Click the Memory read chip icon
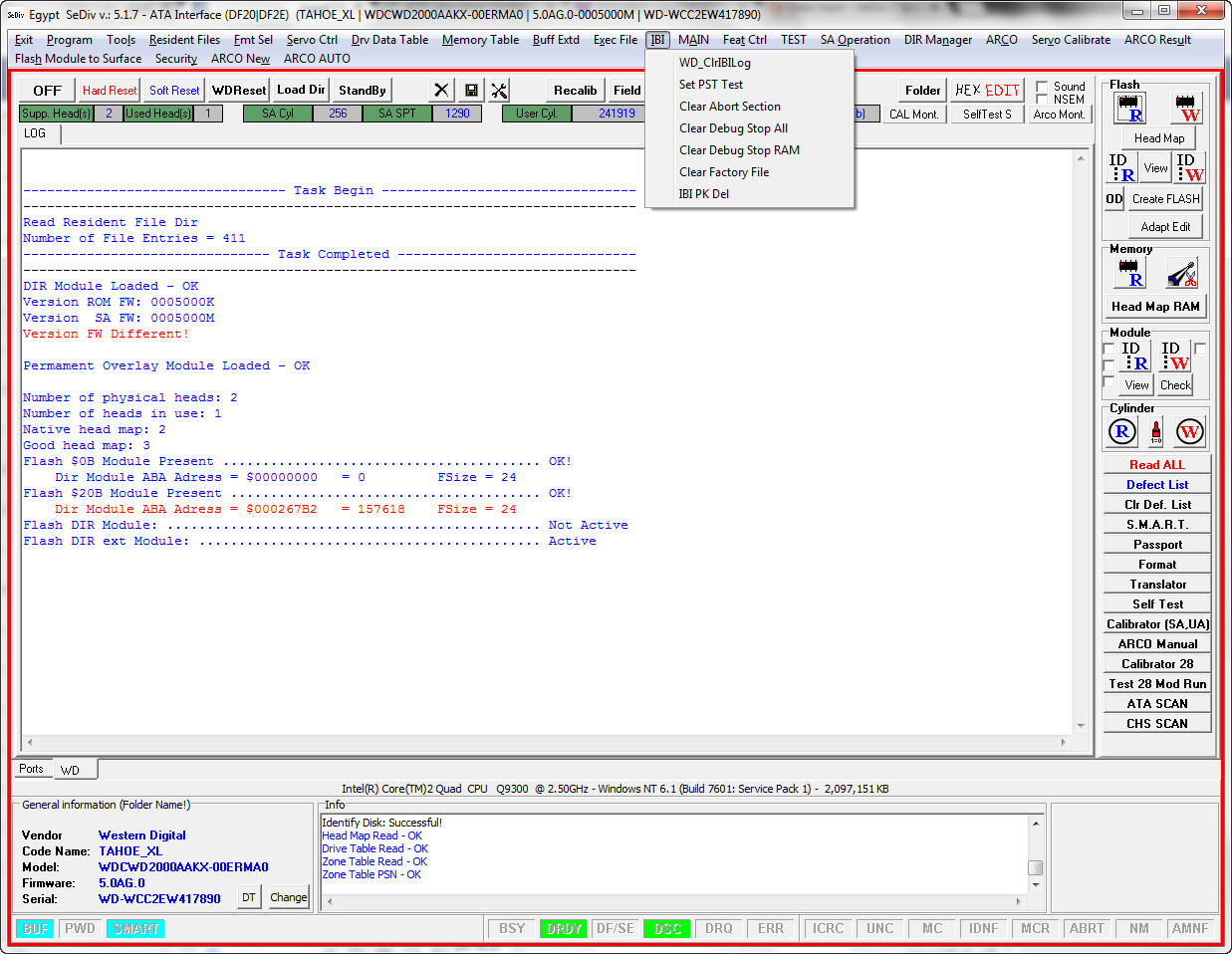Viewport: 1232px width, 954px height. [x=1130, y=273]
